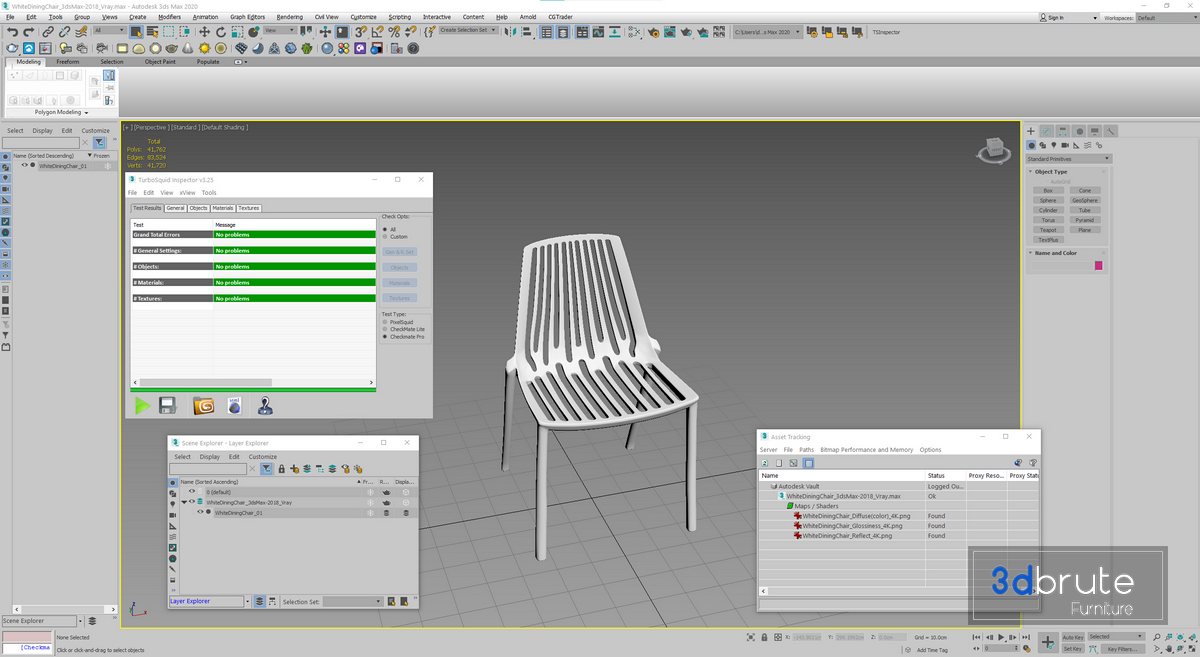
Task: Click the pink object color swatch
Action: coord(1099,265)
